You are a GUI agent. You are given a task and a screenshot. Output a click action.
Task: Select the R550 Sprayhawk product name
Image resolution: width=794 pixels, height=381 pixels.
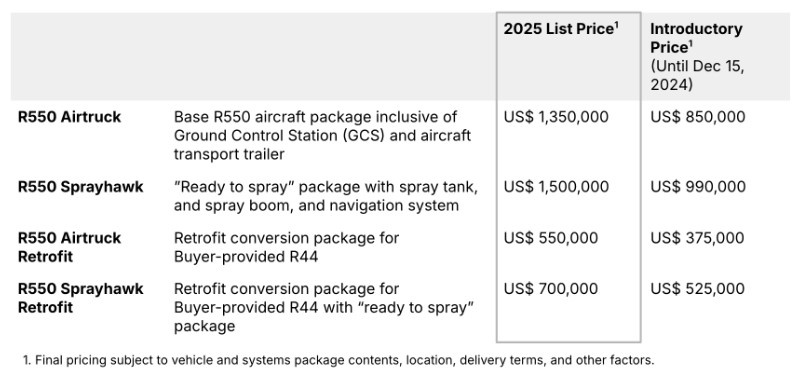click(81, 187)
